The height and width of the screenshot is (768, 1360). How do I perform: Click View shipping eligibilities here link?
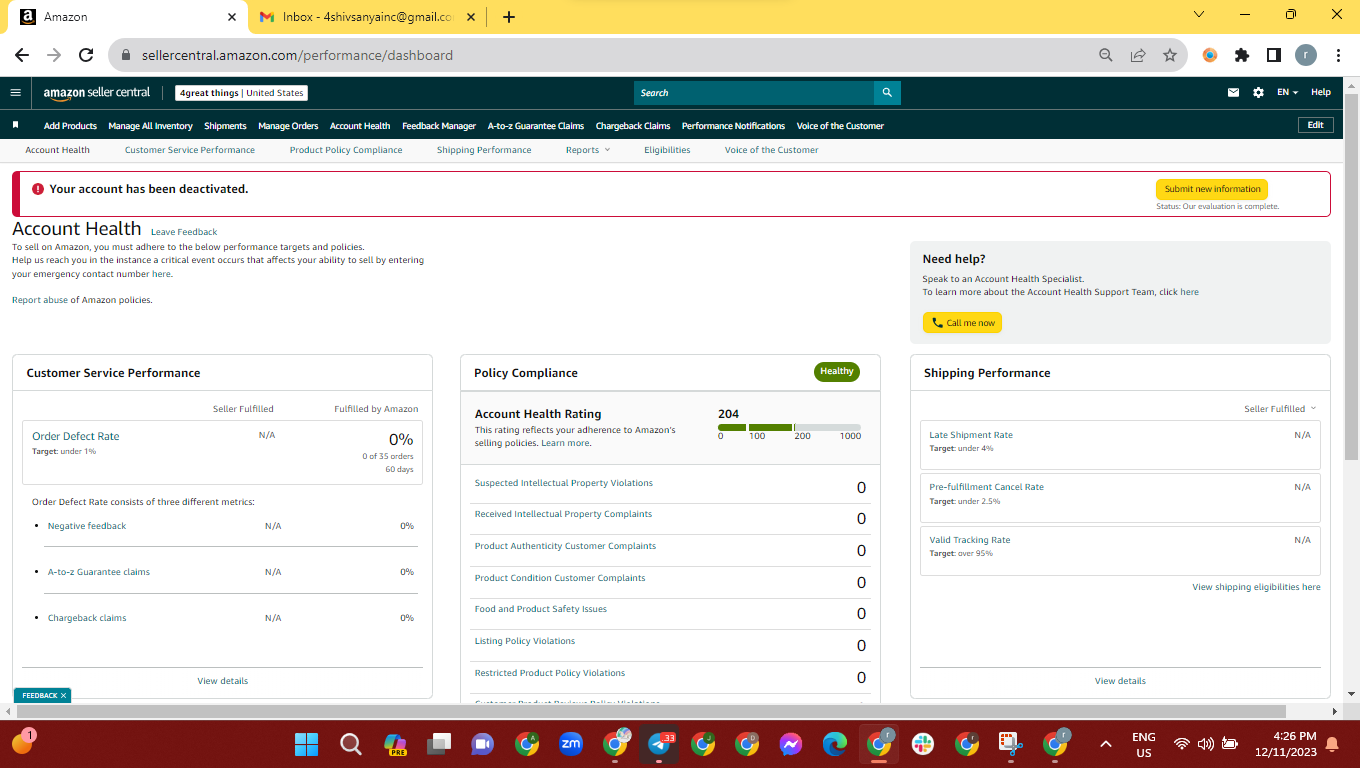click(1256, 587)
